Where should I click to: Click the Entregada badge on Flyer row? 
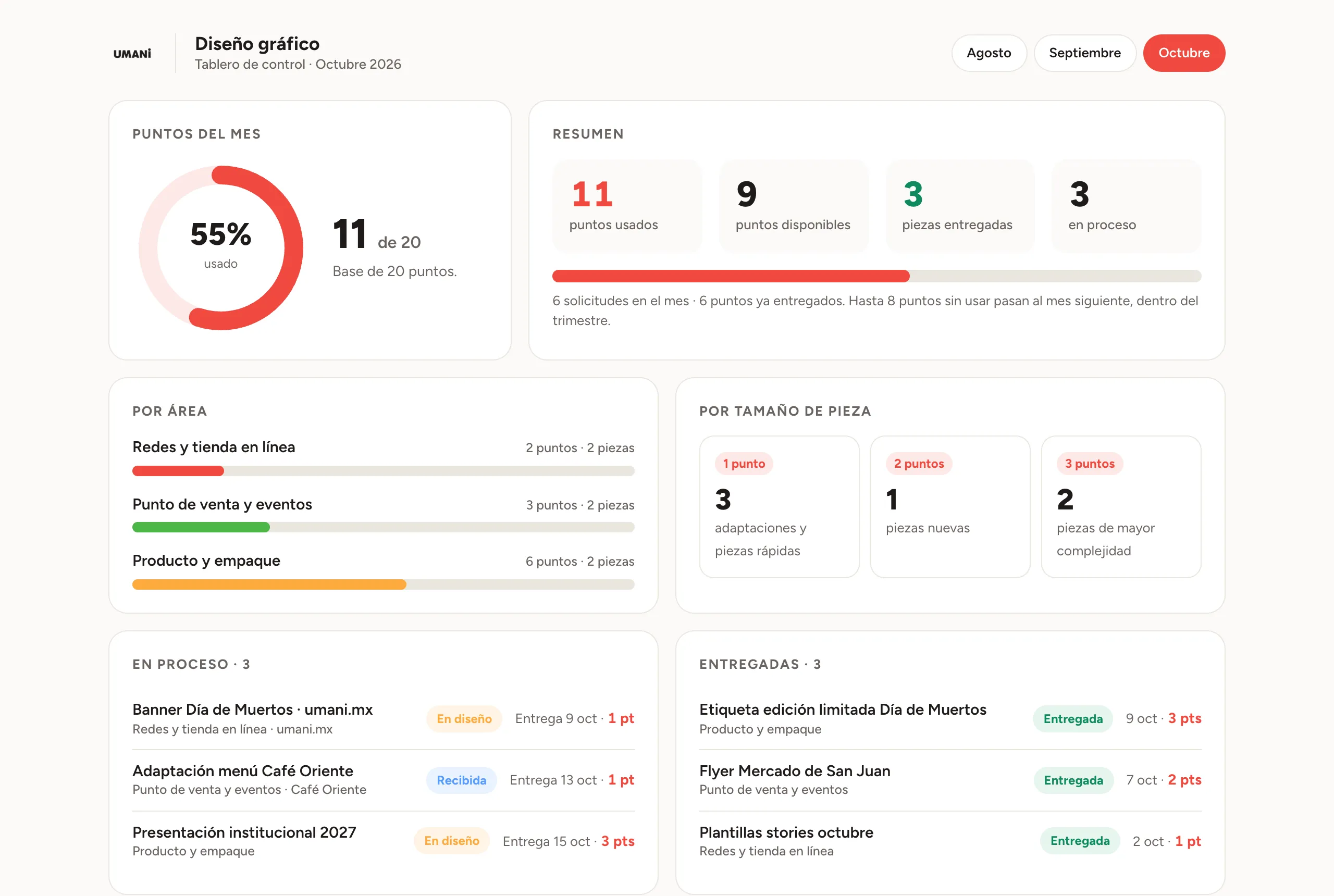1073,780
